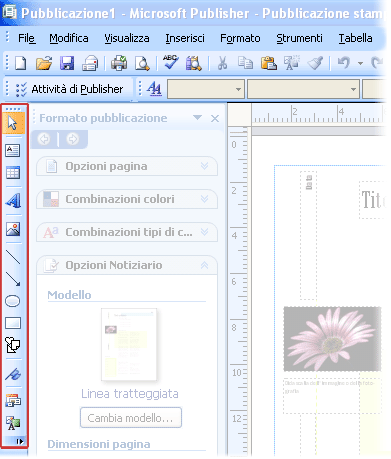Open the Modifica menu

click(x=69, y=38)
